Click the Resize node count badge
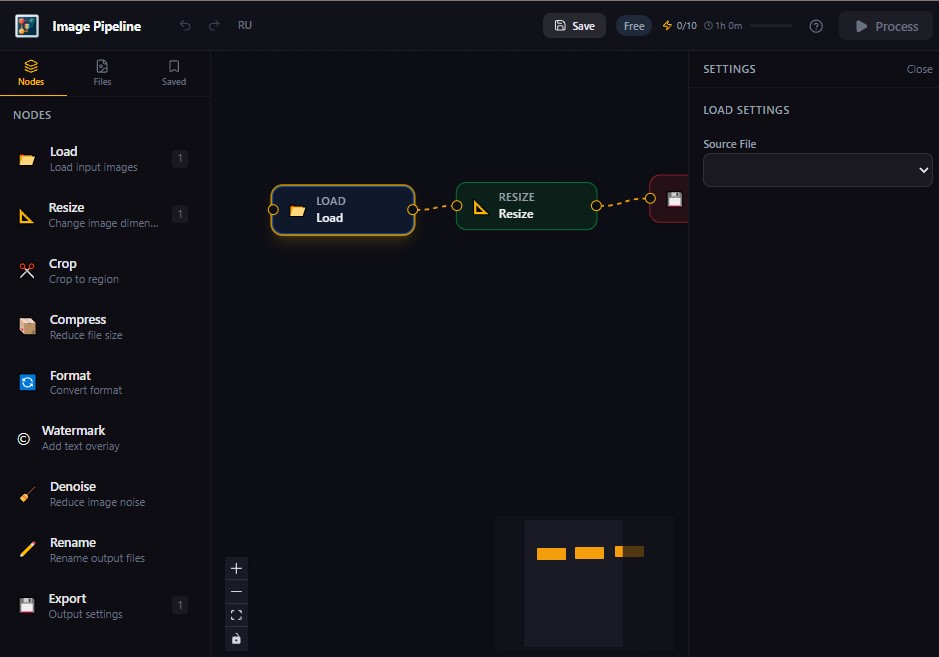Viewport: 939px width, 657px height. (x=180, y=214)
